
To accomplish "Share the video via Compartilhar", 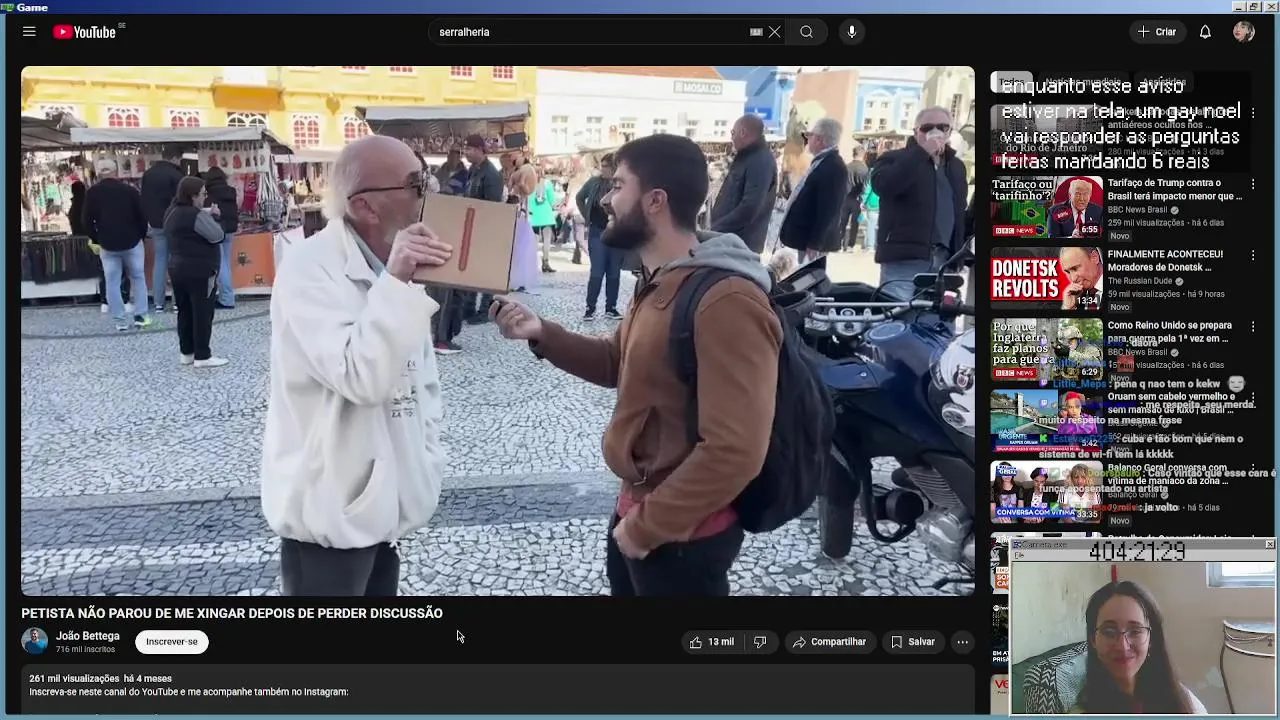I will coord(829,642).
